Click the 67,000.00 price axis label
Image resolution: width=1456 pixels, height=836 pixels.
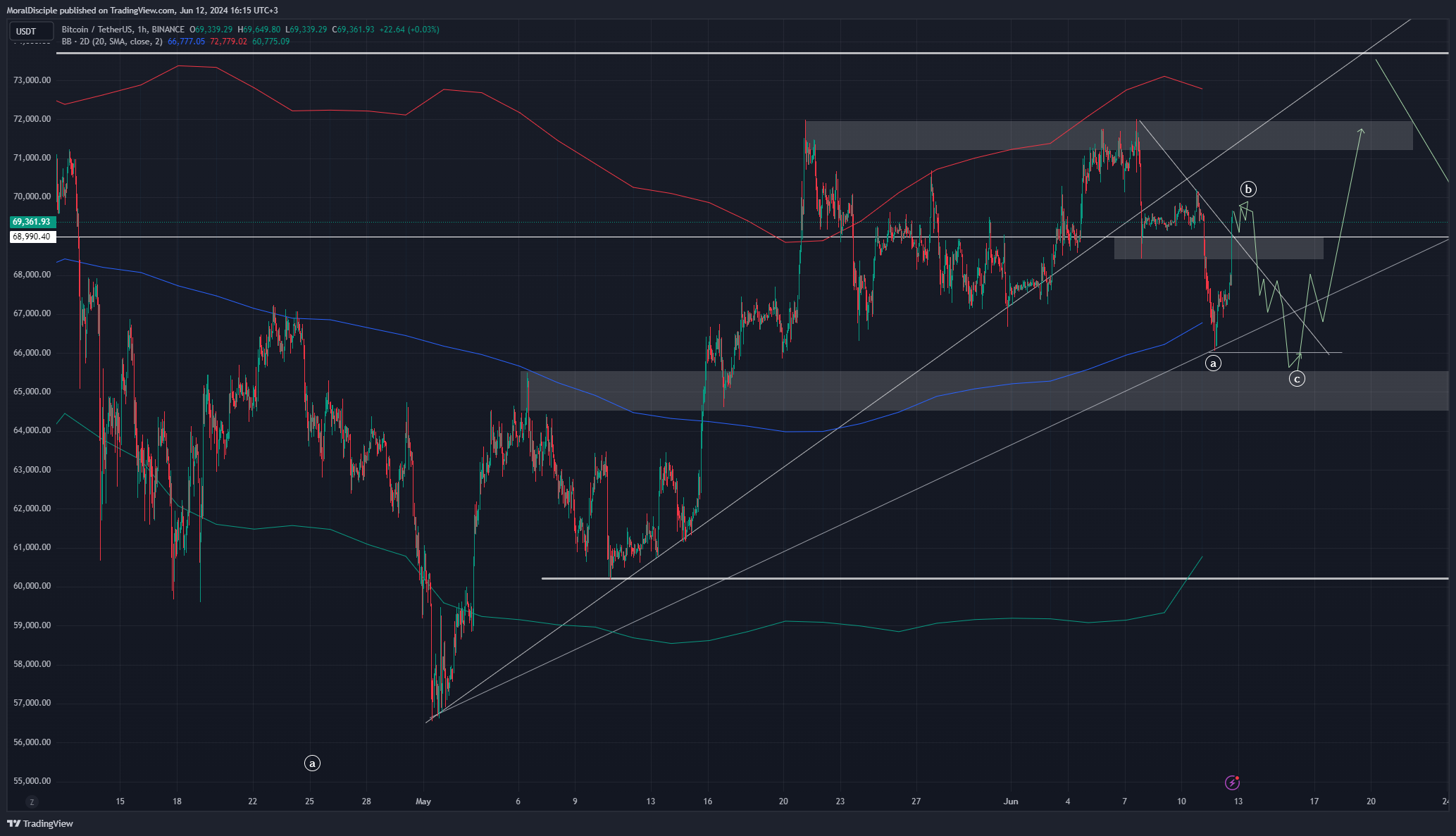32,313
